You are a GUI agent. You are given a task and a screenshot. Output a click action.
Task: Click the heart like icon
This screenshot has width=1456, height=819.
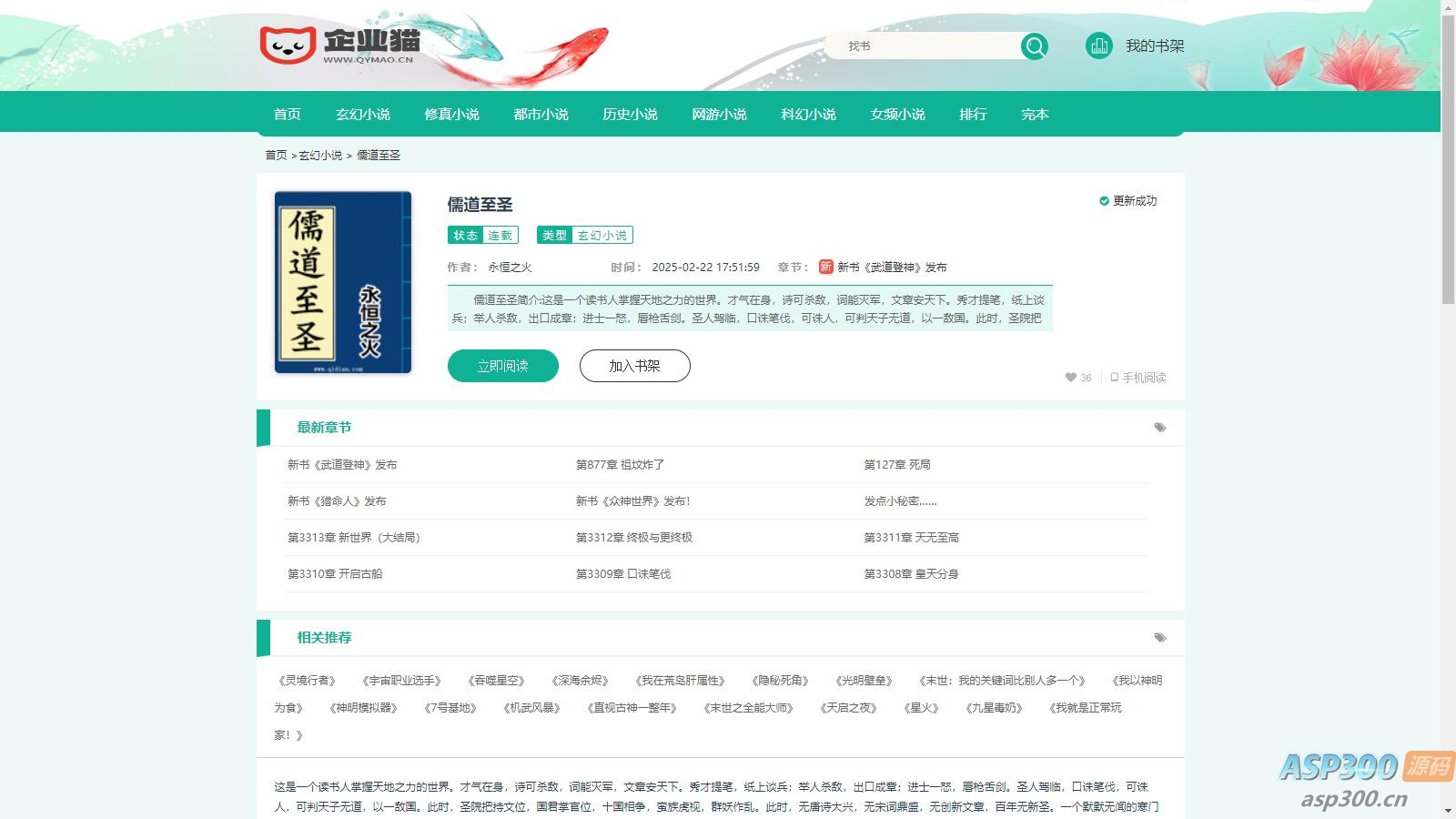1071,378
